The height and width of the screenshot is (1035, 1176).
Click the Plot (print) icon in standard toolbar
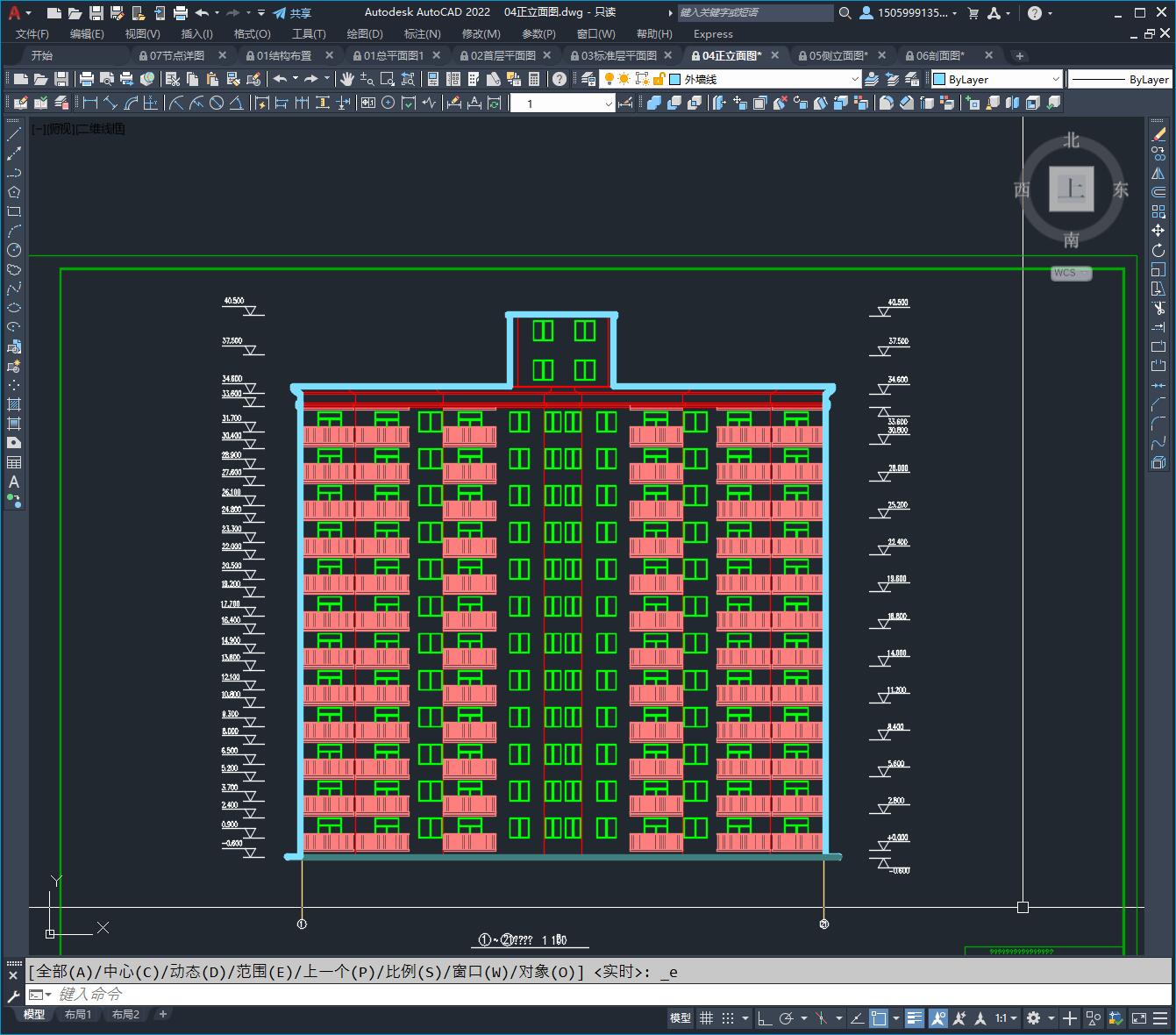pos(86,79)
